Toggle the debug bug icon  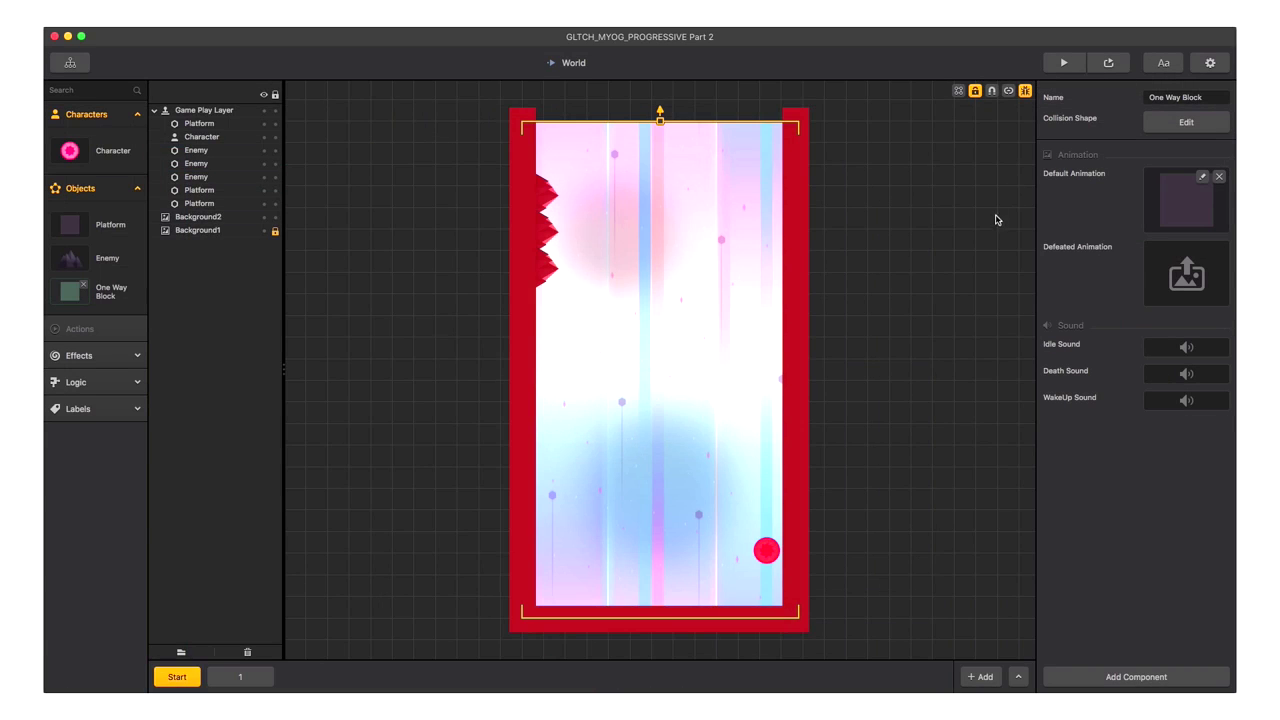coord(1025,91)
